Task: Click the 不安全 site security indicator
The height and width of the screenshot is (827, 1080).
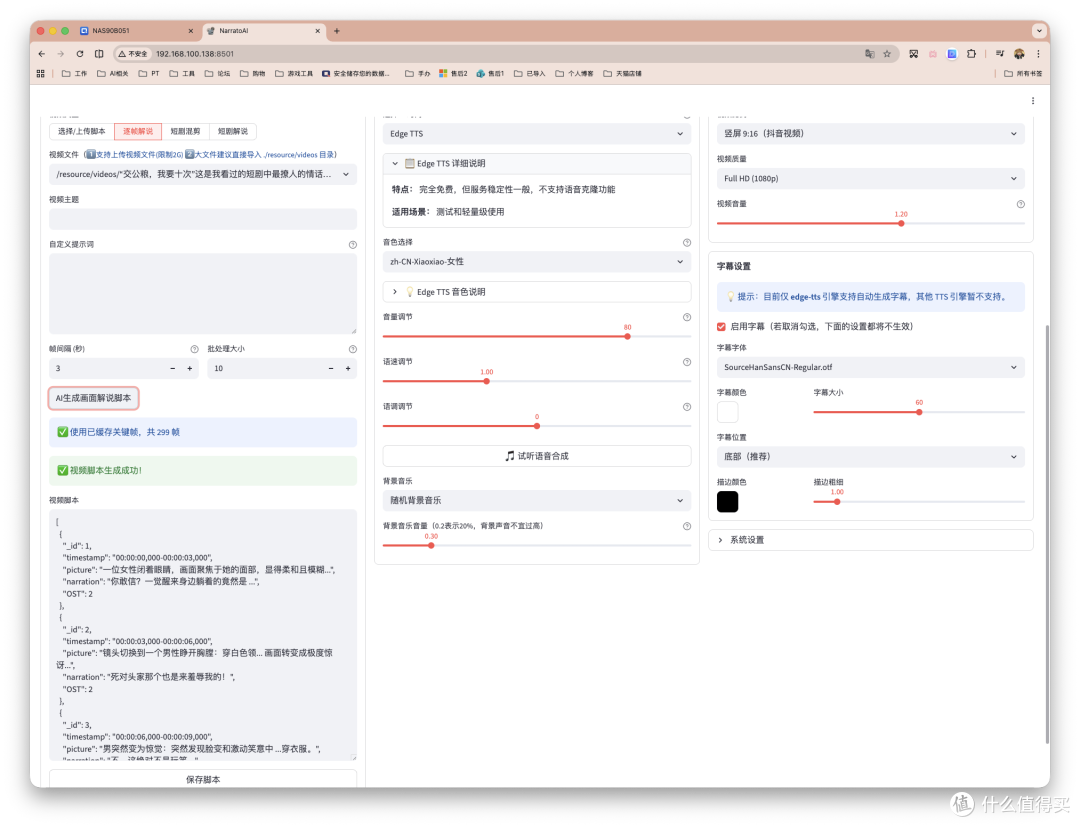Action: pyautogui.click(x=133, y=54)
